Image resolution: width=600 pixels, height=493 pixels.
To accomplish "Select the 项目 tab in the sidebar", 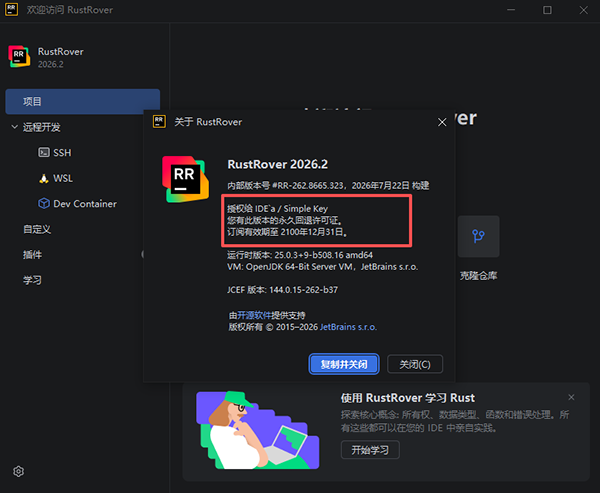I will [83, 101].
